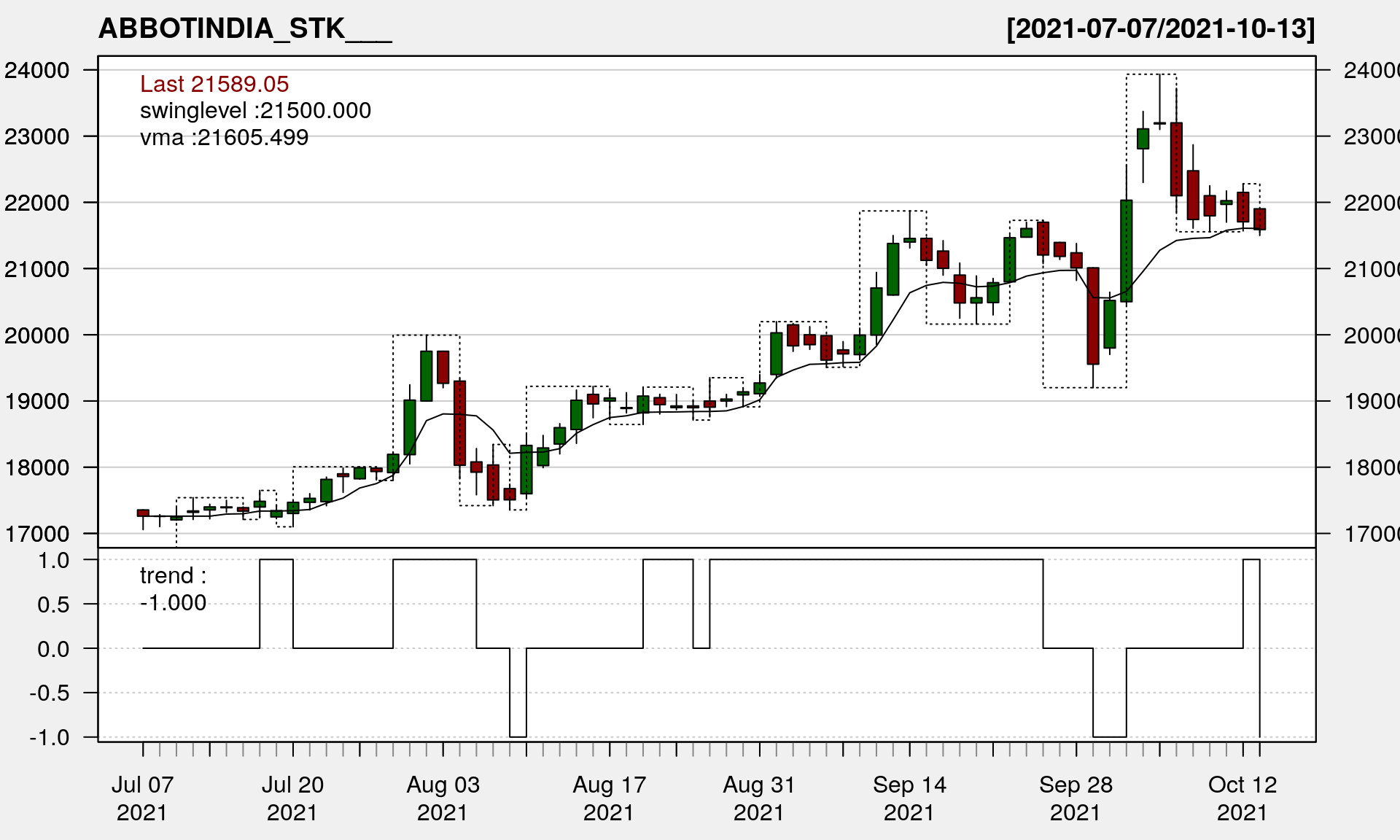Viewport: 1400px width, 840px height.
Task: Click the 20000 left price axis label
Action: (37, 335)
